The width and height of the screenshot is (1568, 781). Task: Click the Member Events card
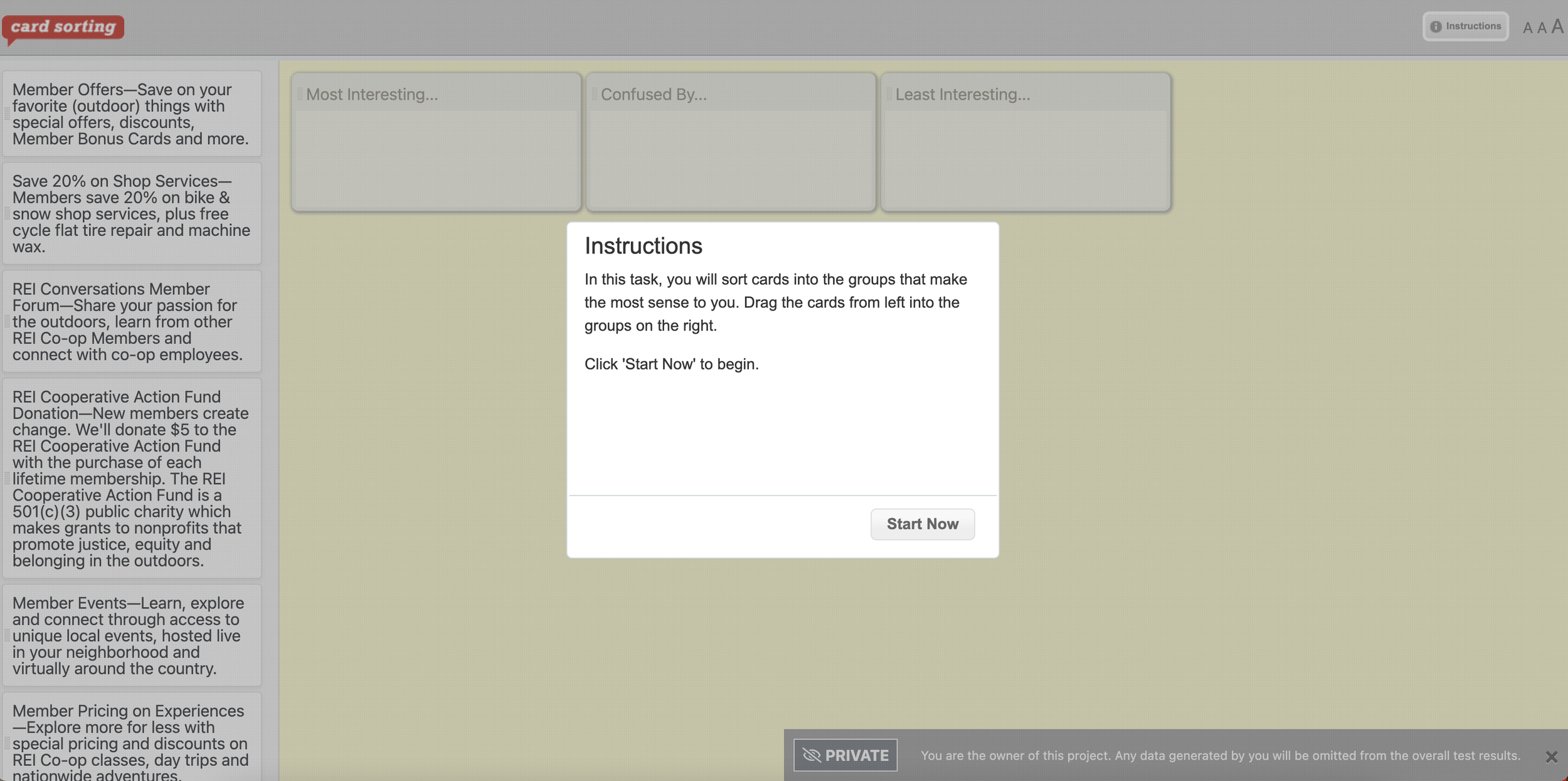(132, 635)
